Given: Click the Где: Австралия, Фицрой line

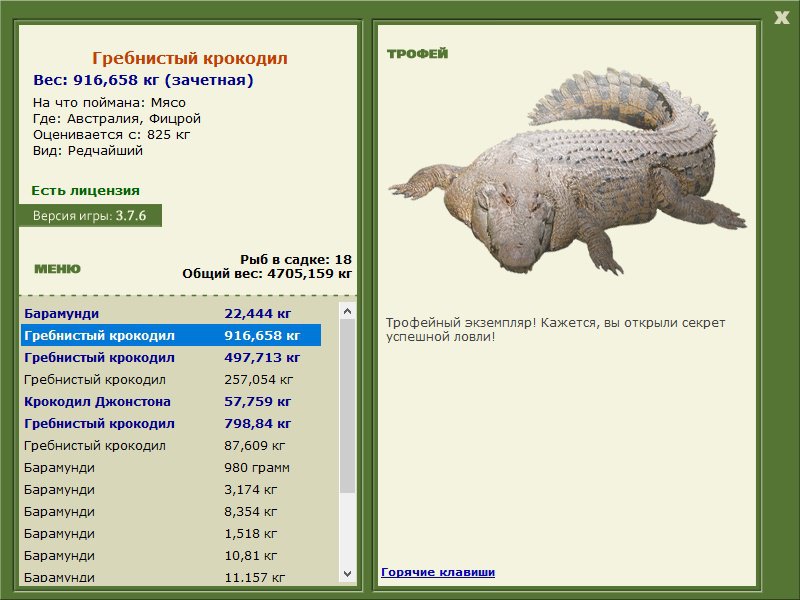Looking at the screenshot, I should (x=117, y=119).
